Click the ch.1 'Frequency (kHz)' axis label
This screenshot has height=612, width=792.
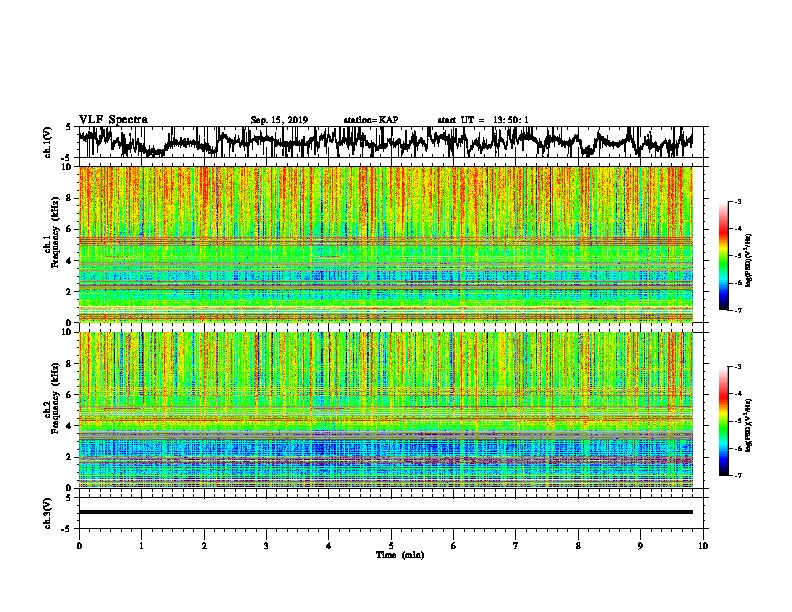point(56,232)
